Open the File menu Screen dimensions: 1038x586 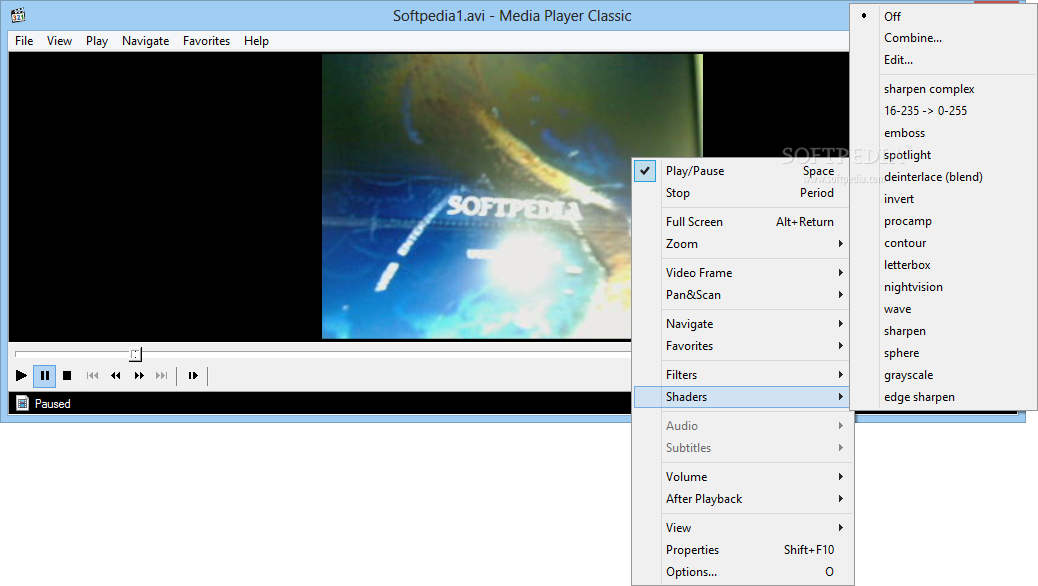point(24,41)
